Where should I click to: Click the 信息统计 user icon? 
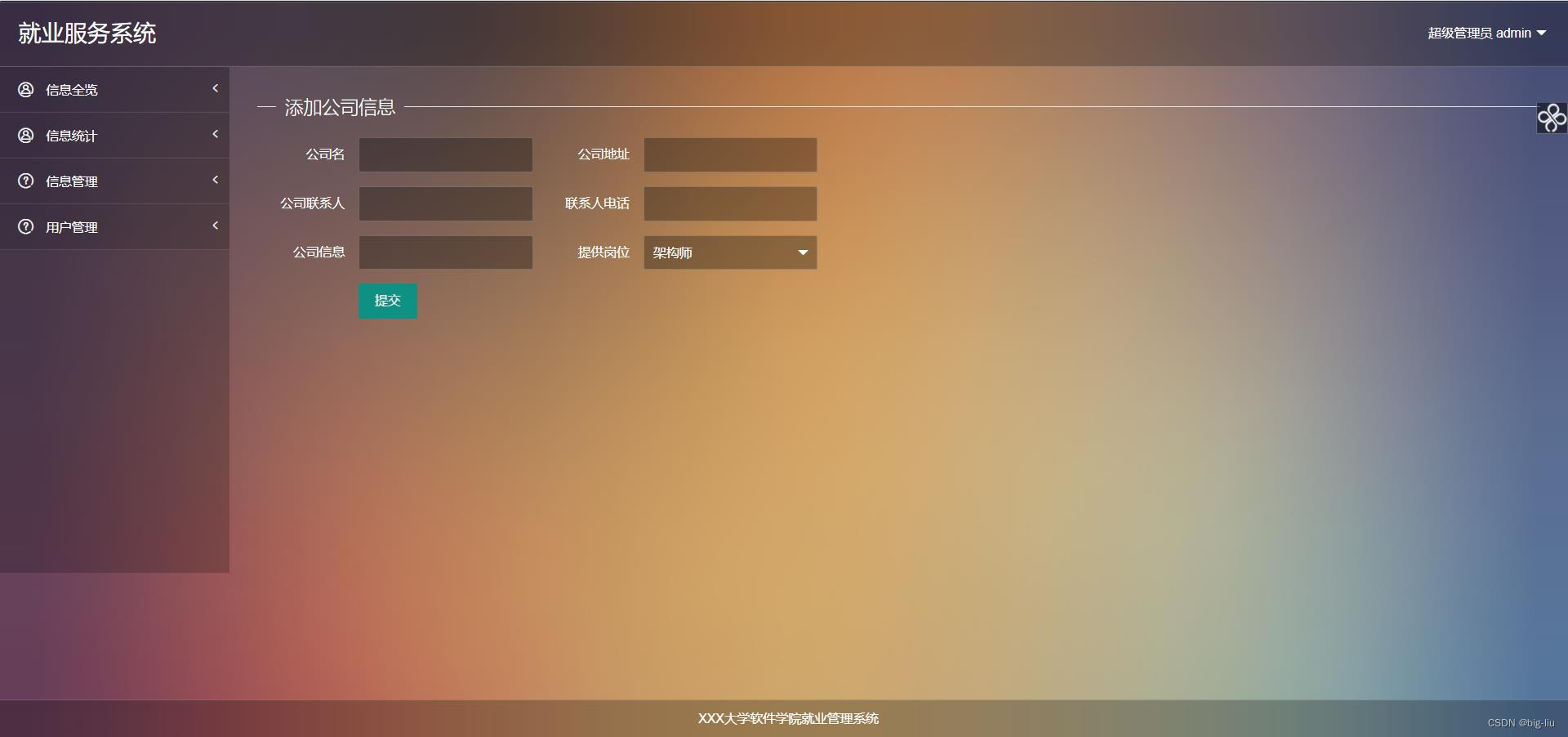click(x=26, y=135)
